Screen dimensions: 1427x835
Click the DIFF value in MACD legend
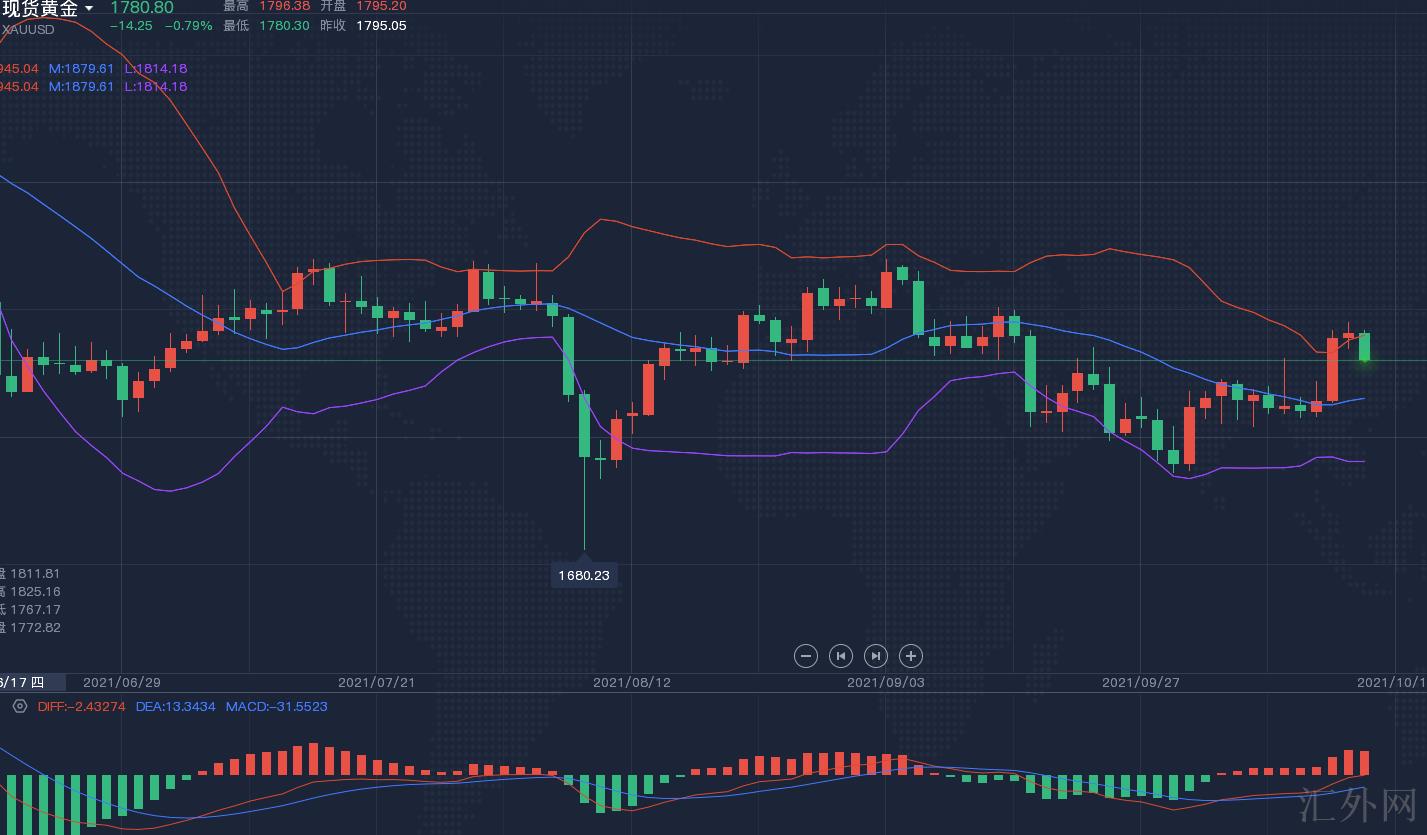click(x=81, y=706)
